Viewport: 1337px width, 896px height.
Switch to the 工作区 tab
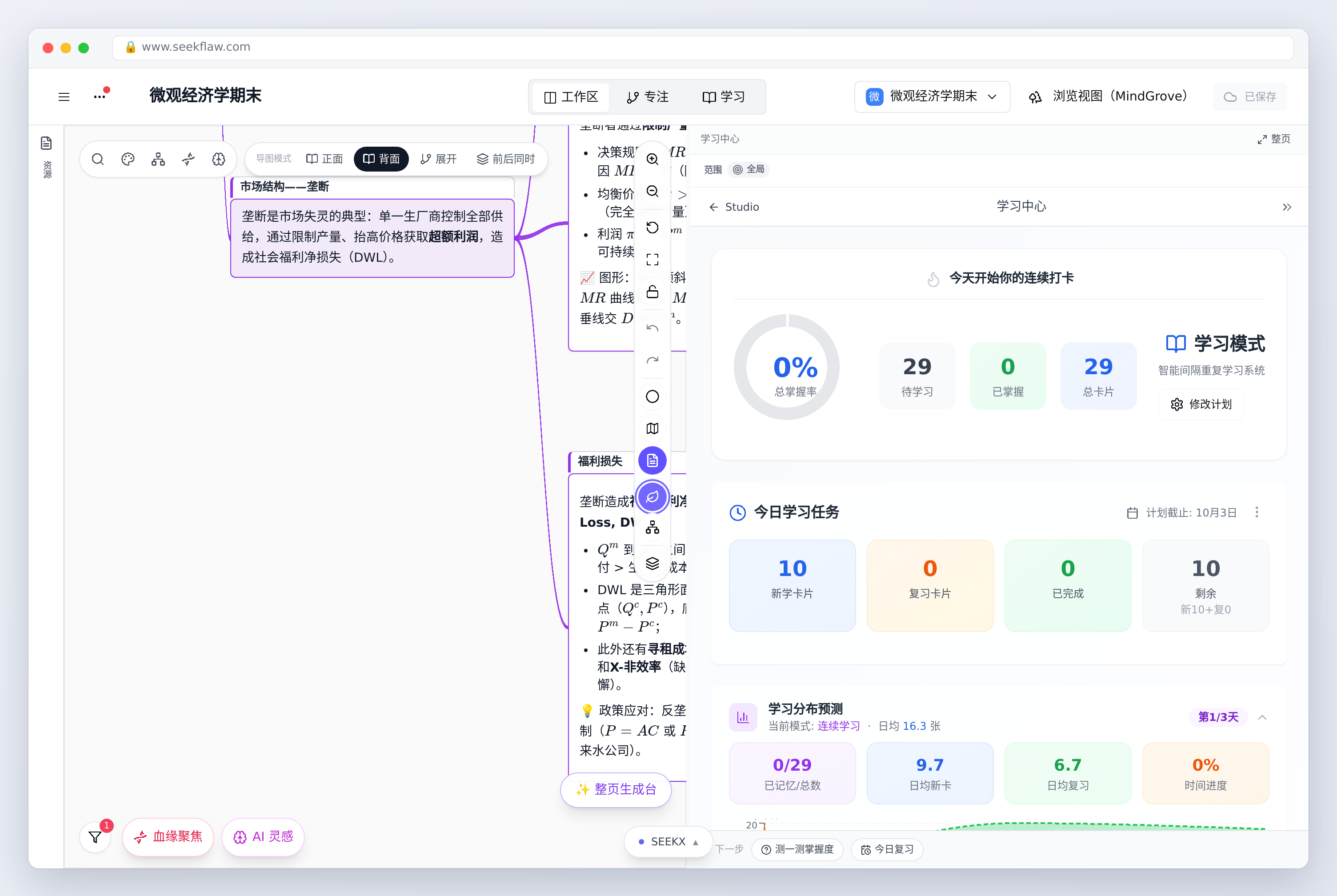pyautogui.click(x=571, y=96)
